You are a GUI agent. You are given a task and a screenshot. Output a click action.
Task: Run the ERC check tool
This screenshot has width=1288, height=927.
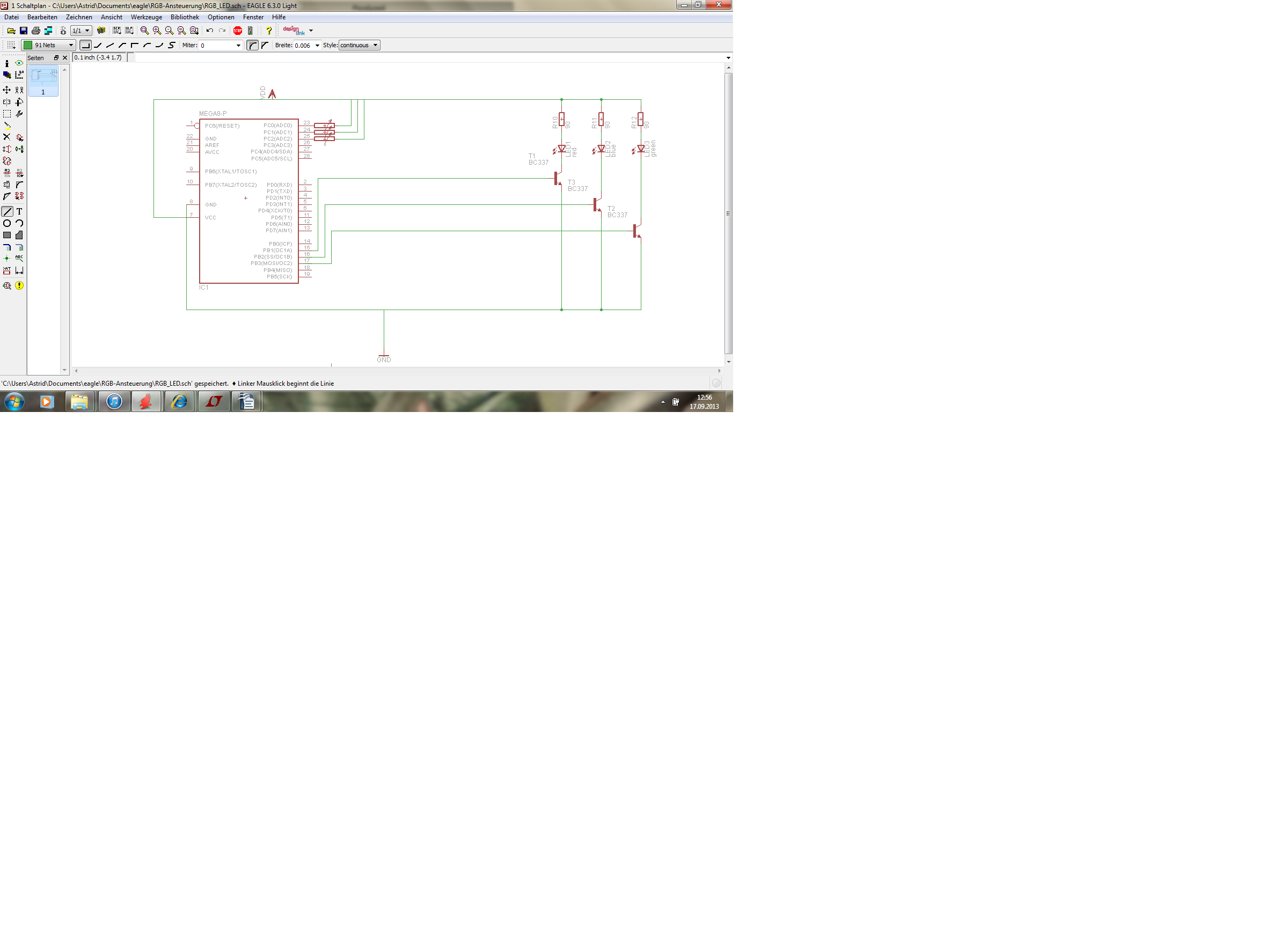(x=7, y=286)
